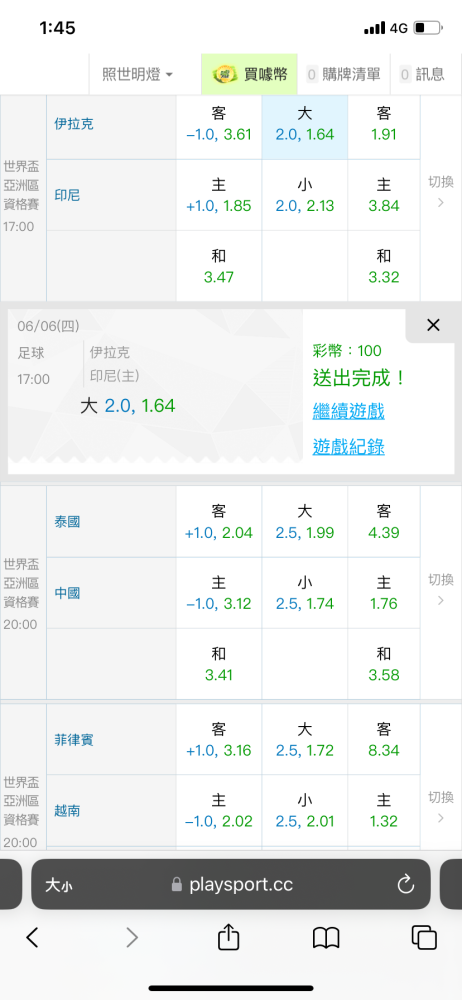Tap Safari back arrow
Image resolution: width=462 pixels, height=1000 pixels.
pos(33,937)
